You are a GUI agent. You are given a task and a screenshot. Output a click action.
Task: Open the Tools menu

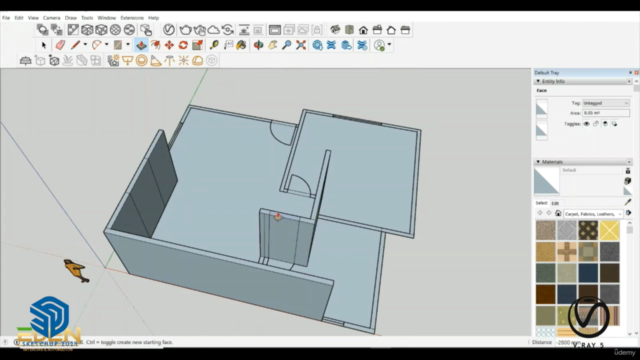coord(87,18)
